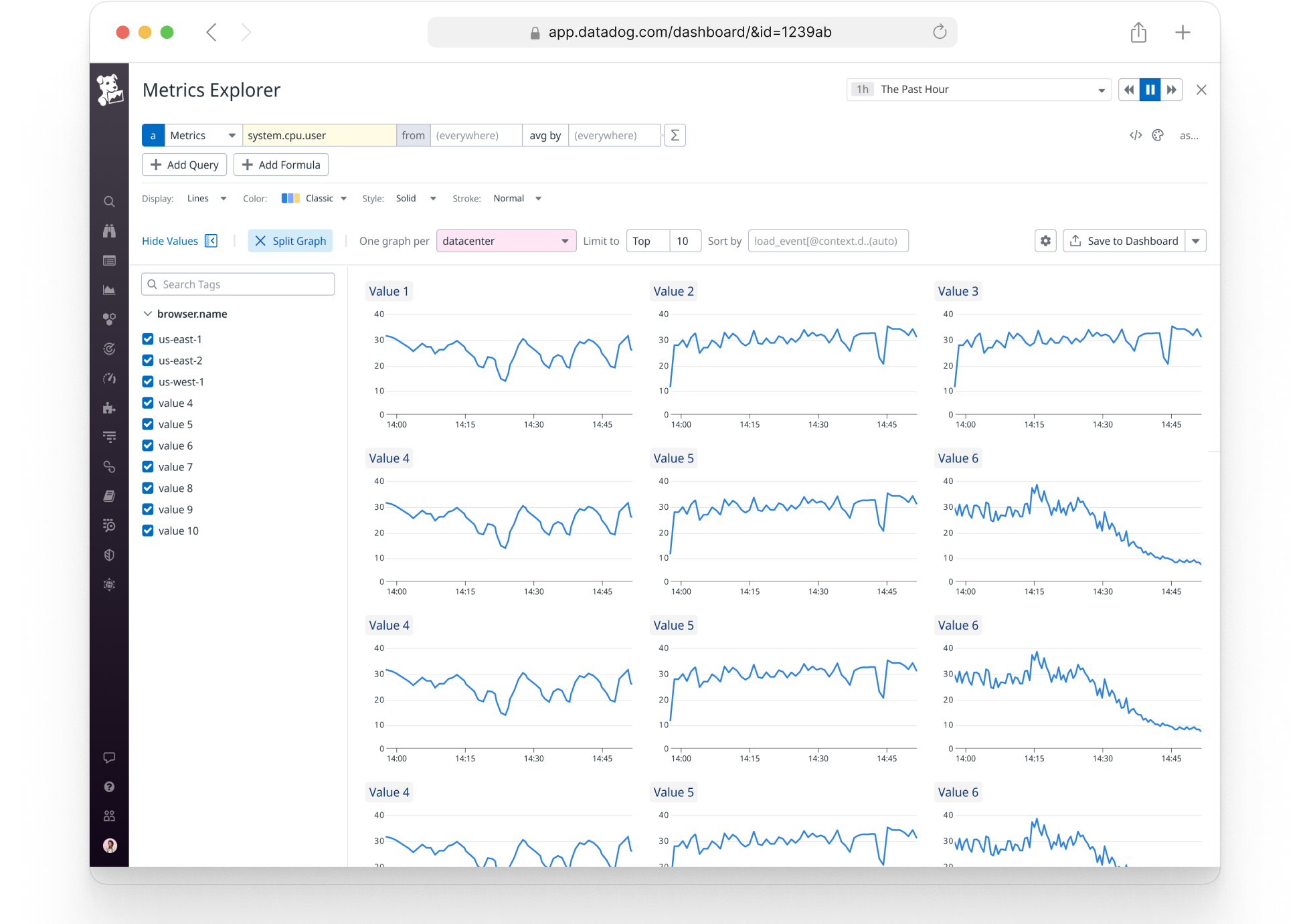Click the Datadog dog logo

pyautogui.click(x=110, y=90)
